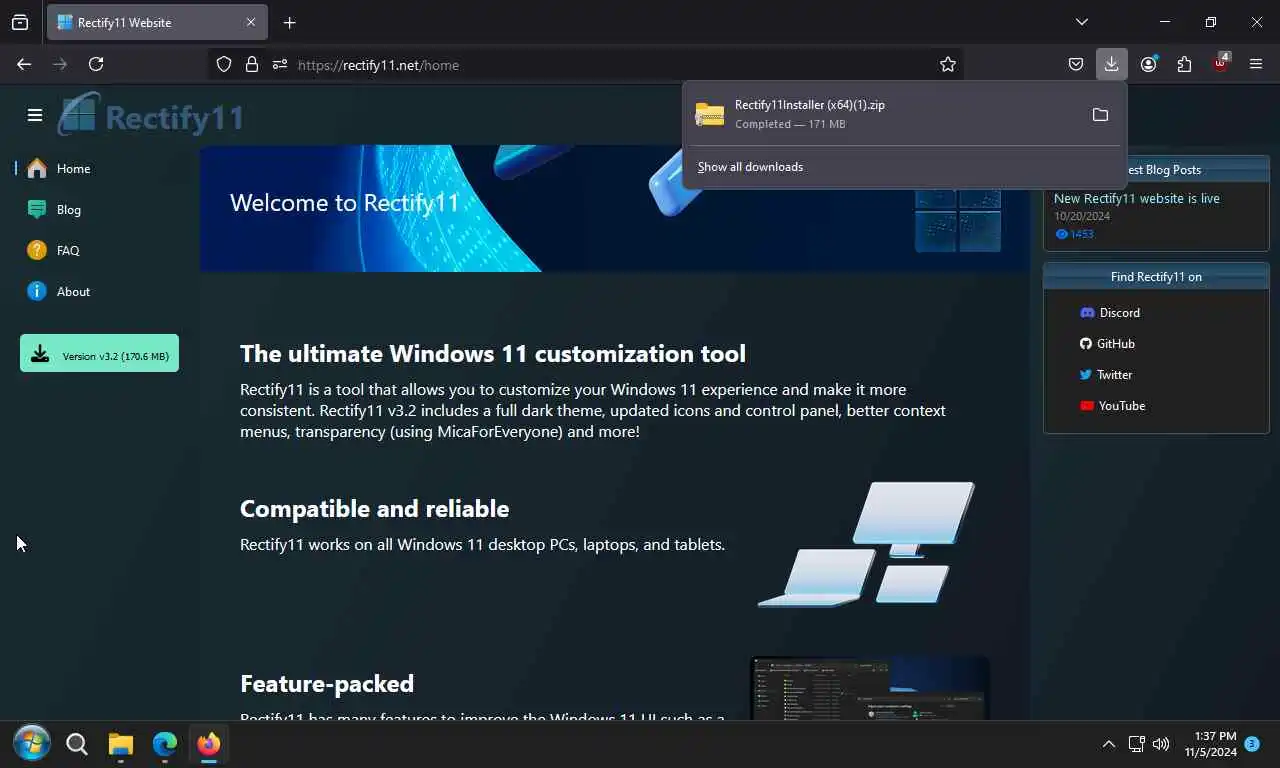Open site permissions icon in address bar
The height and width of the screenshot is (768, 1280).
click(280, 64)
